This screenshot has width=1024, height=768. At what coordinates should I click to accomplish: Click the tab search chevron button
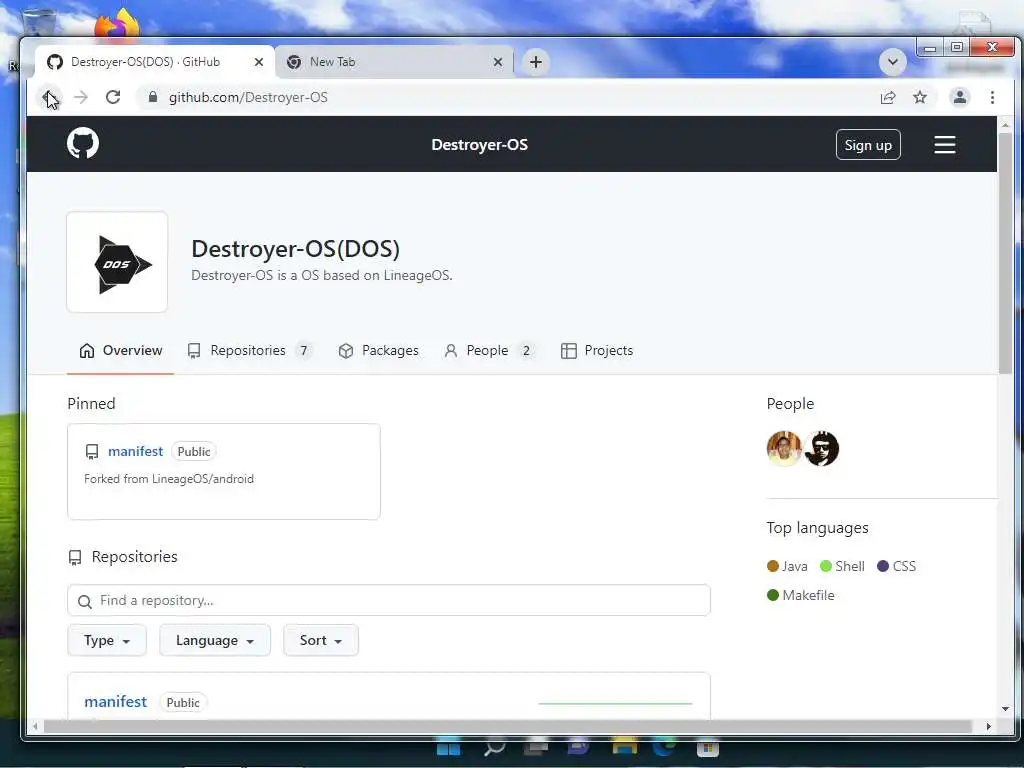892,62
